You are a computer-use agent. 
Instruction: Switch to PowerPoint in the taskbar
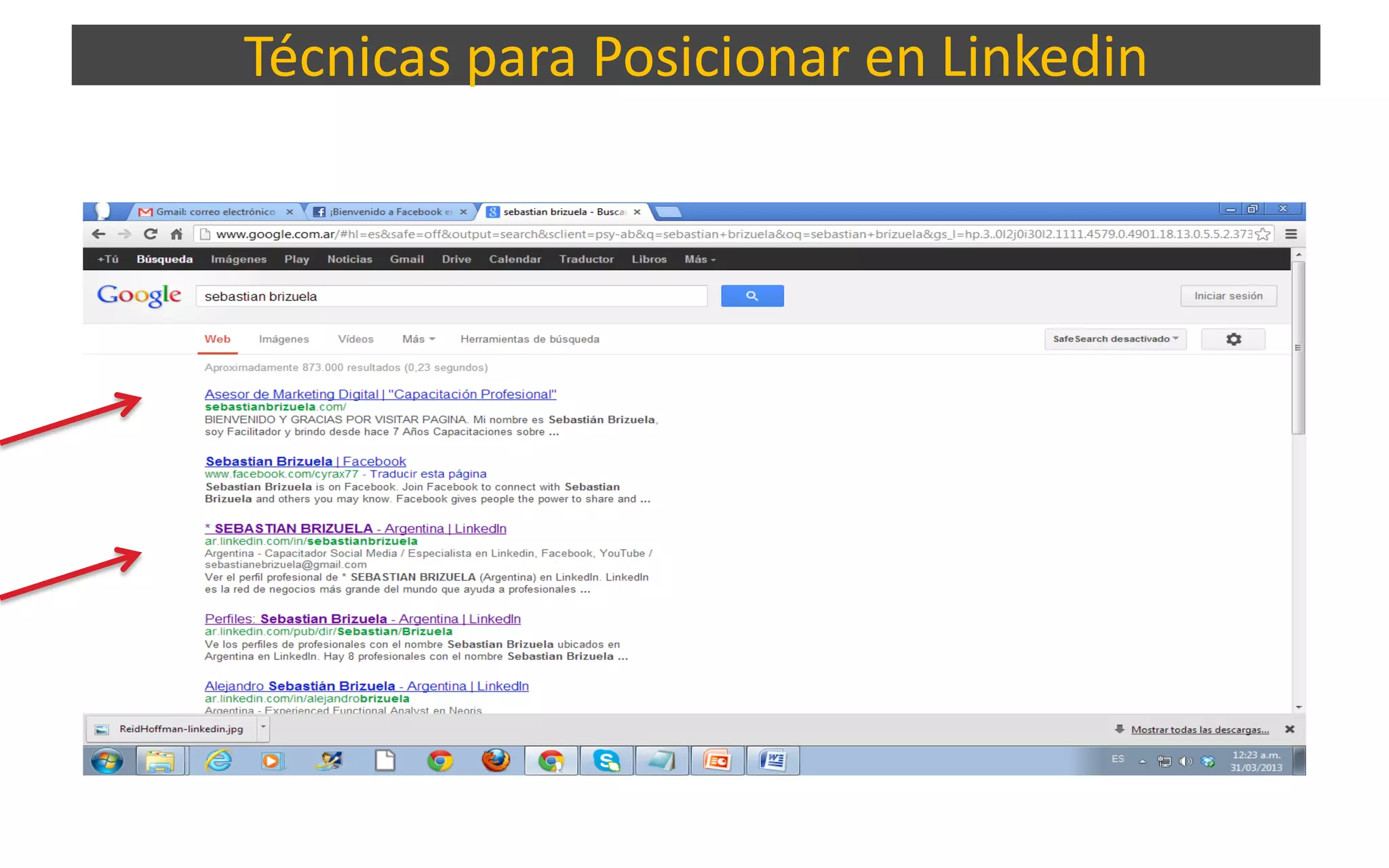tap(718, 761)
